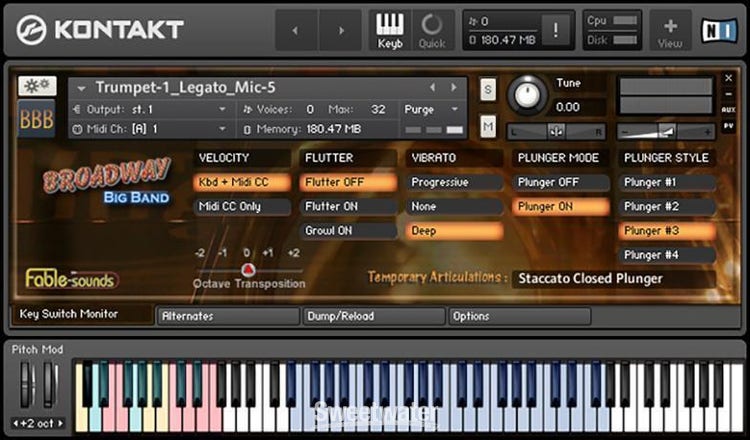Click the Quick load icon
This screenshot has width=750, height=440.
pyautogui.click(x=432, y=30)
